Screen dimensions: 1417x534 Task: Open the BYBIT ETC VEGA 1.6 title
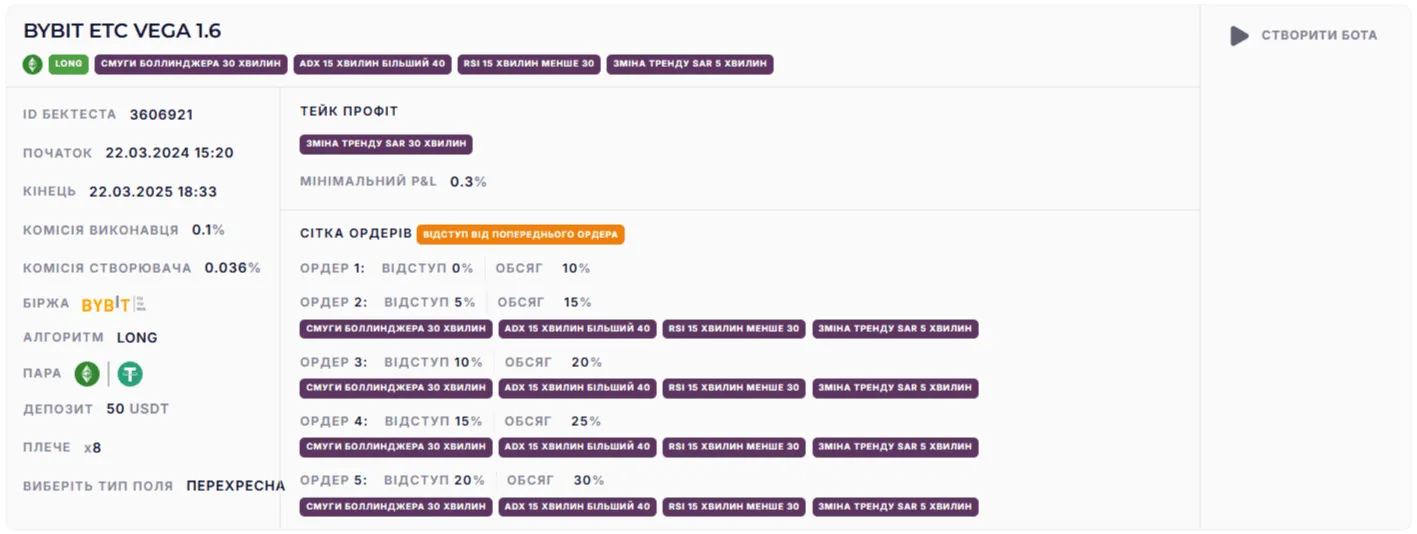[x=122, y=31]
